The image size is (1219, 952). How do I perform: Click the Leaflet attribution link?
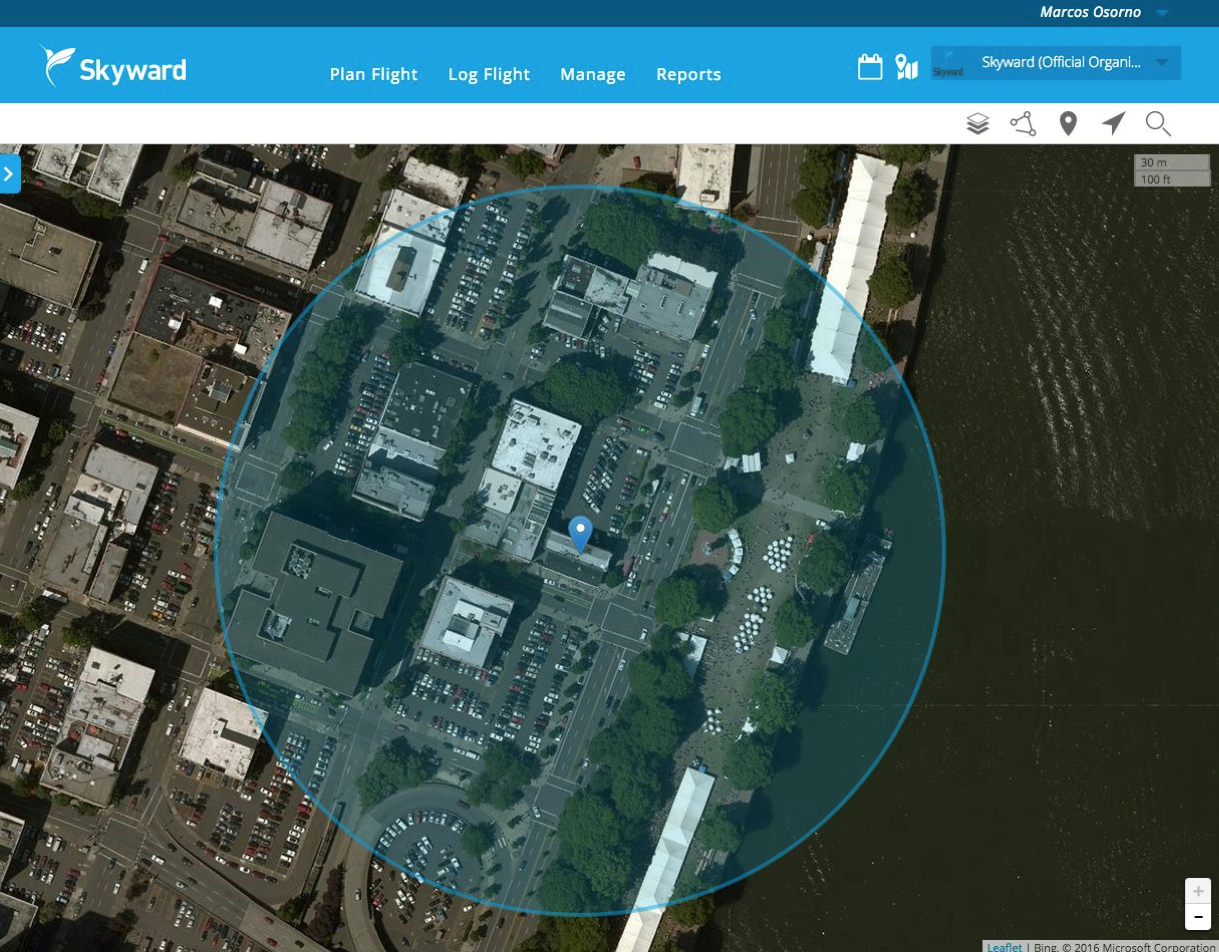coord(1004,946)
